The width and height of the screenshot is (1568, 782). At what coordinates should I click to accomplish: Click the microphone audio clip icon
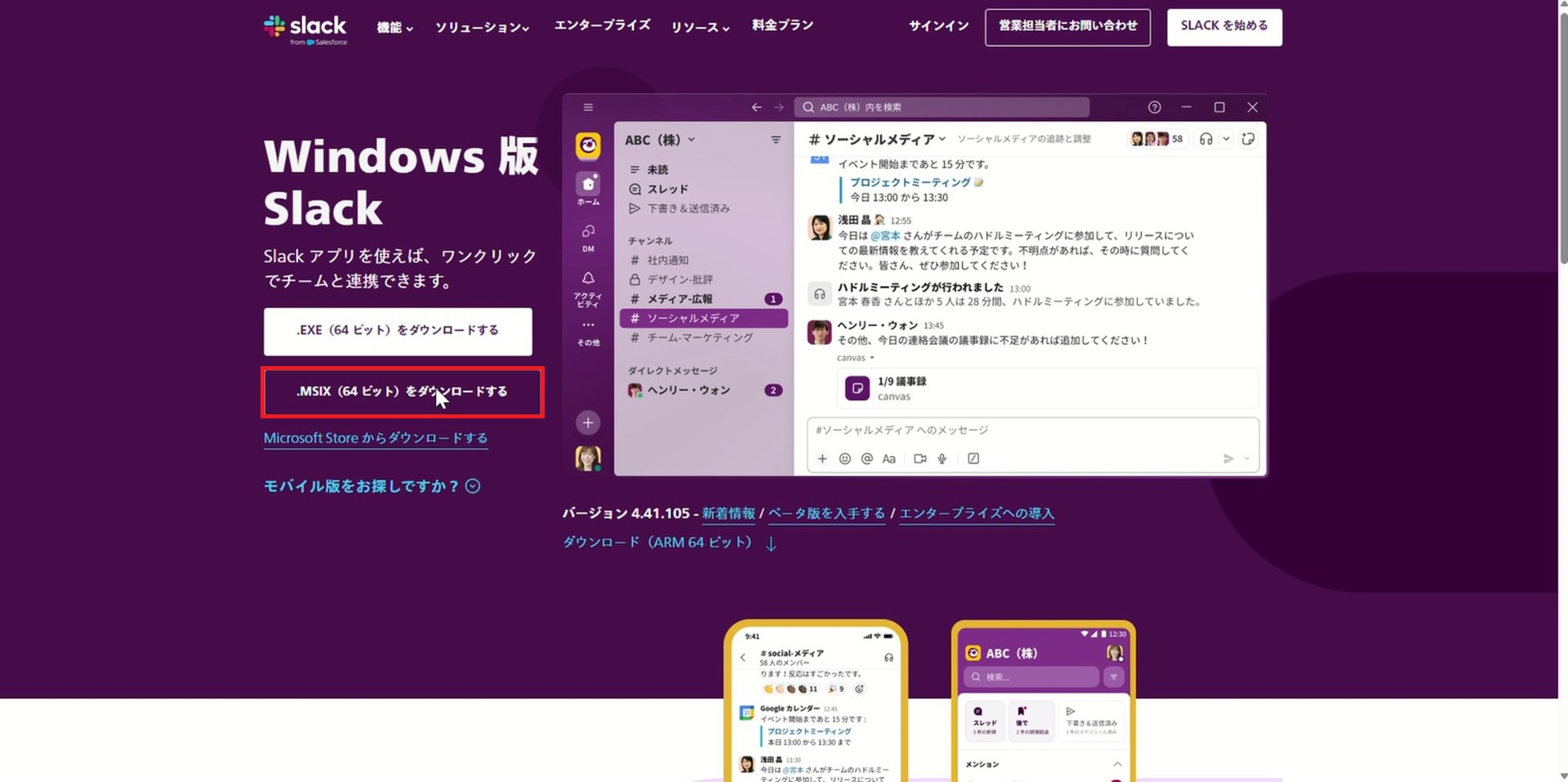tap(942, 458)
